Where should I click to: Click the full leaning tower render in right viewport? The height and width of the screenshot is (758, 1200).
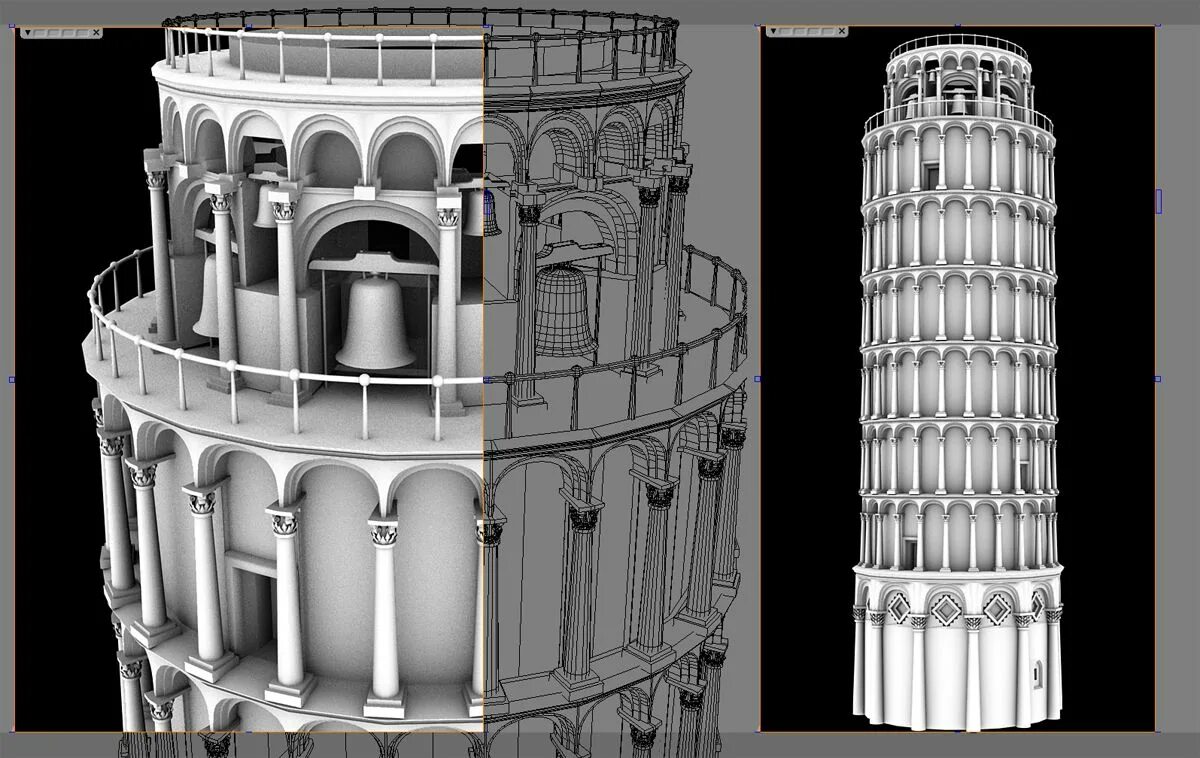click(x=958, y=382)
